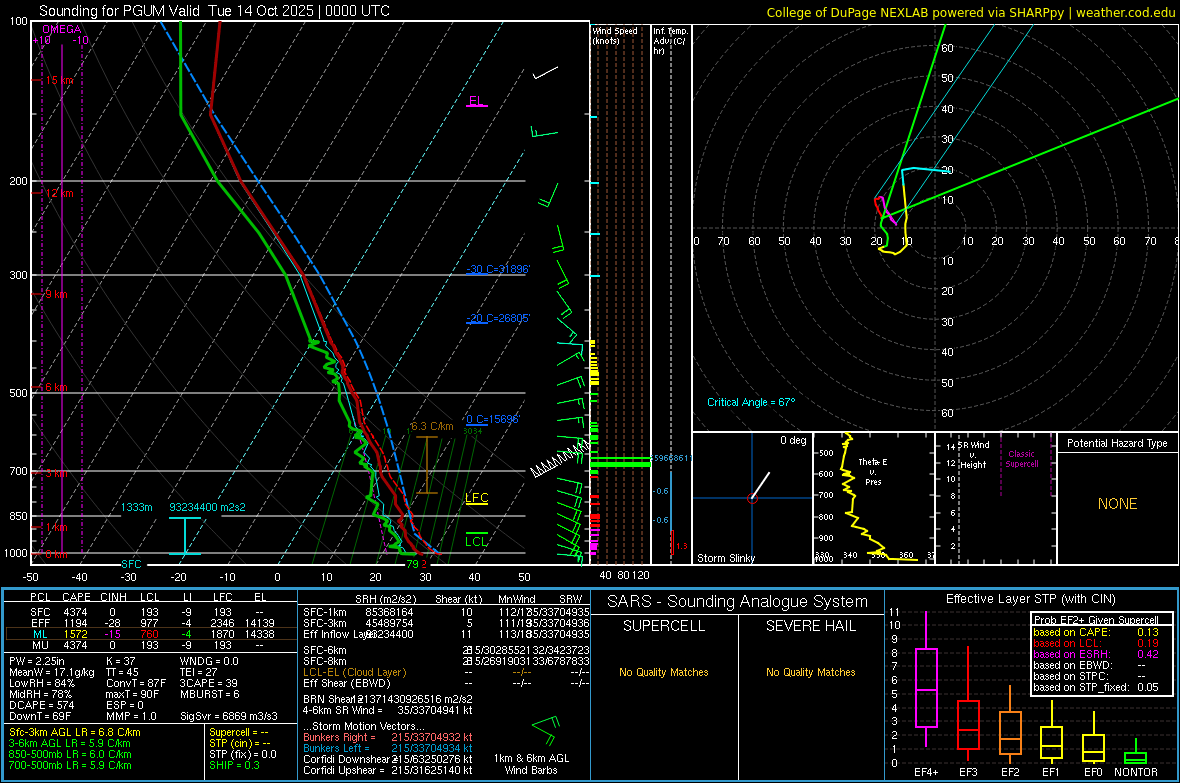Image resolution: width=1180 pixels, height=783 pixels.
Task: Click 'No Quality Matches' under SEVERE HAIL
Action: tap(810, 672)
